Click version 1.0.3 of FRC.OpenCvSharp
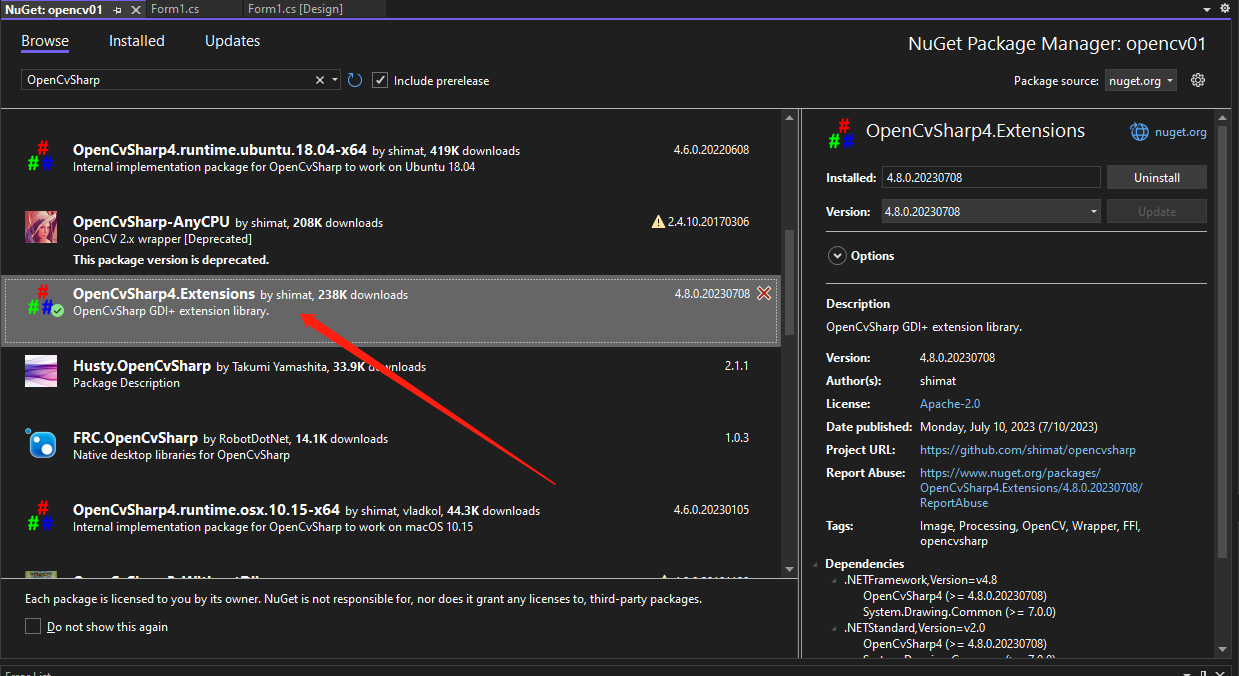Viewport: 1239px width, 676px height. tap(737, 438)
